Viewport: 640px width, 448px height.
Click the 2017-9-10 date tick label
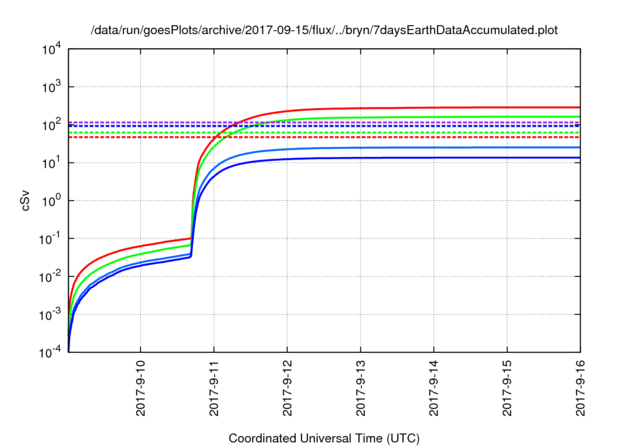tap(140, 388)
